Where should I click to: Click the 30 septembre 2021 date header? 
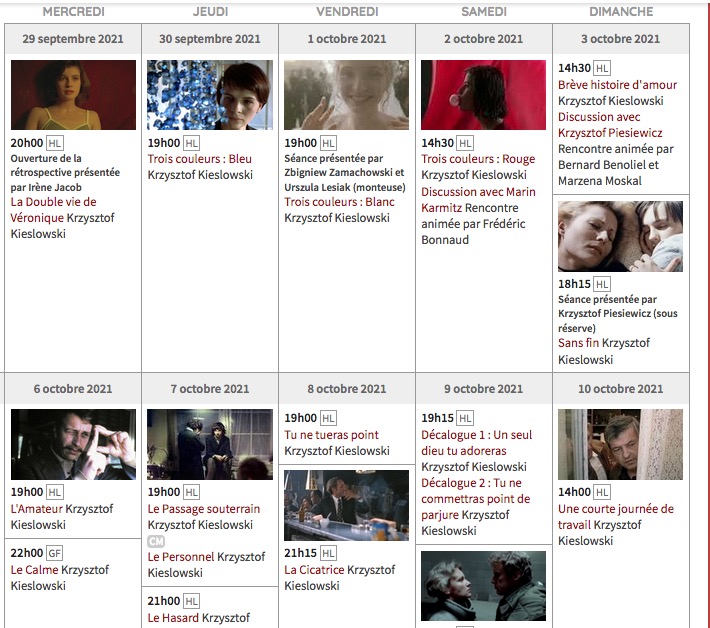(x=210, y=39)
